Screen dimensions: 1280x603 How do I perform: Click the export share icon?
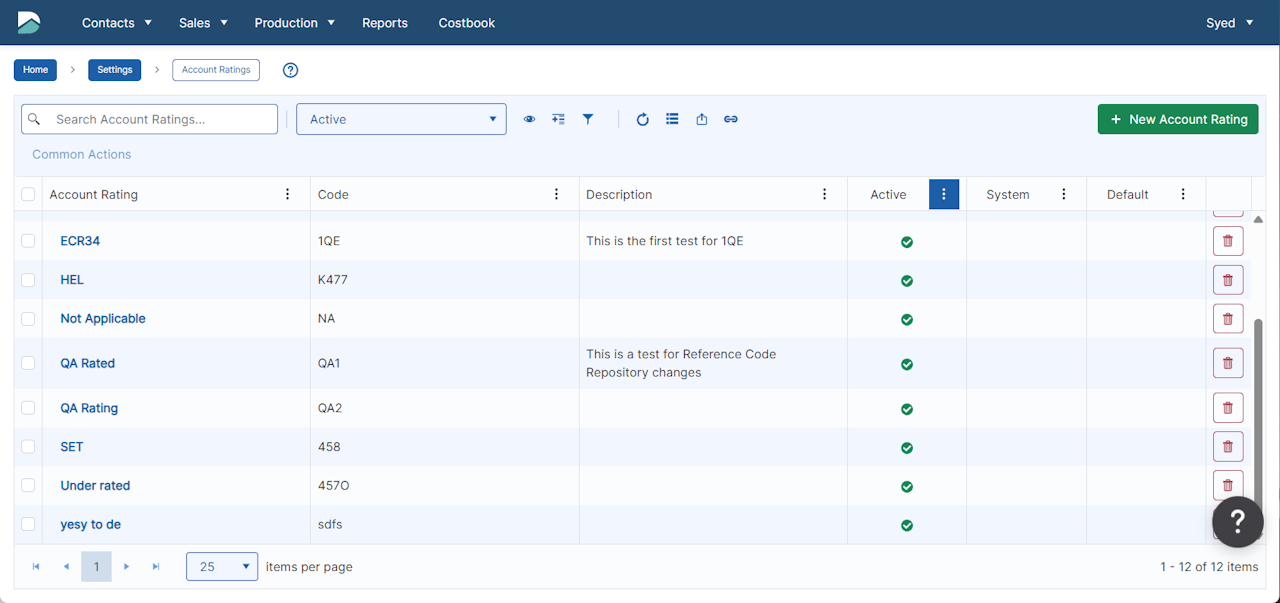[x=702, y=119]
